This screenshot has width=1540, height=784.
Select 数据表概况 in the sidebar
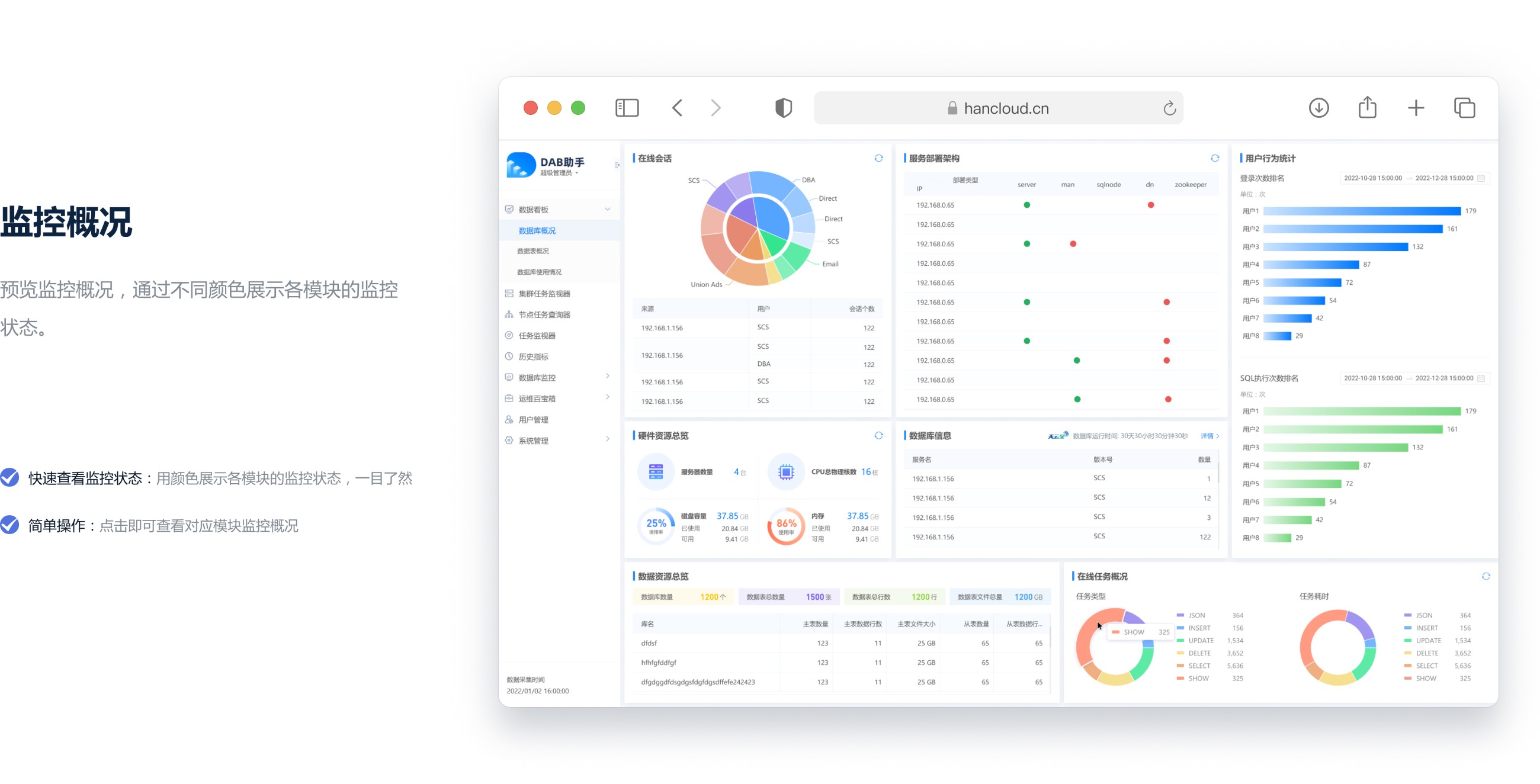532,251
